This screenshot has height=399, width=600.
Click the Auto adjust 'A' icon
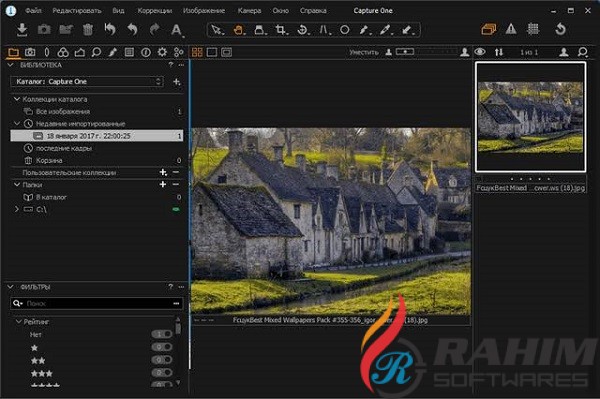tap(176, 30)
